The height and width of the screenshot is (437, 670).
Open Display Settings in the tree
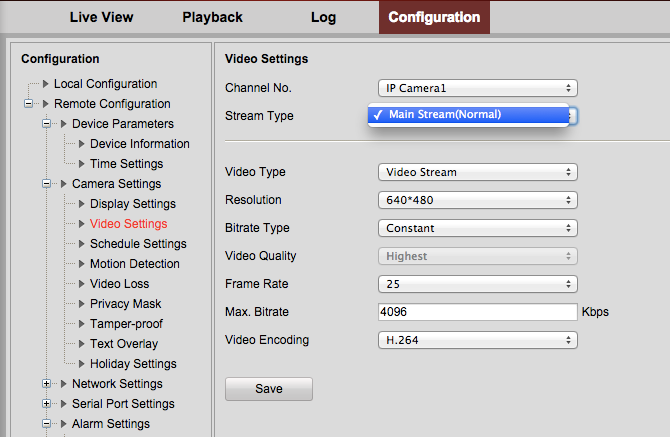133,204
